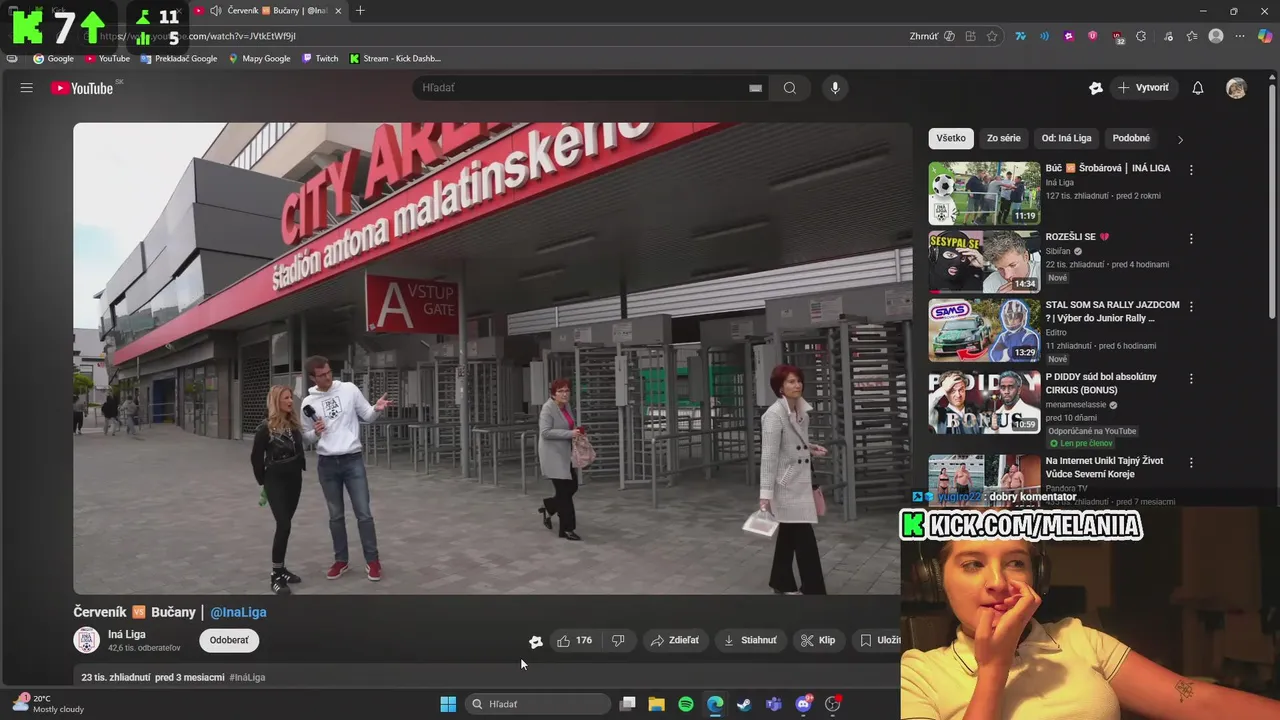Download the video via Stiahnuť
Image resolution: width=1280 pixels, height=720 pixels.
750,640
